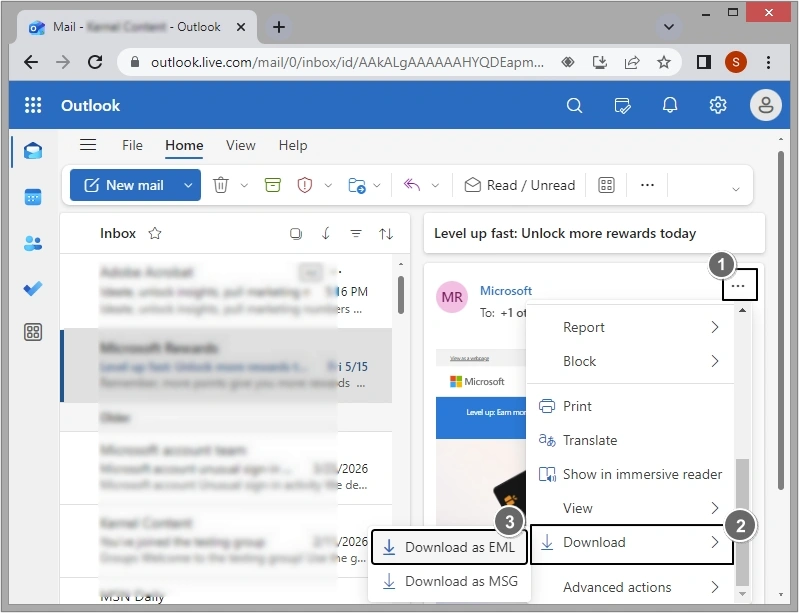Click the Microsoft sender name link
The height and width of the screenshot is (613, 799).
click(x=506, y=290)
